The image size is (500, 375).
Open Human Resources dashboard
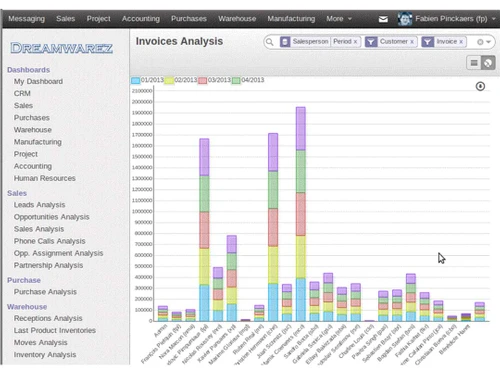coord(45,178)
